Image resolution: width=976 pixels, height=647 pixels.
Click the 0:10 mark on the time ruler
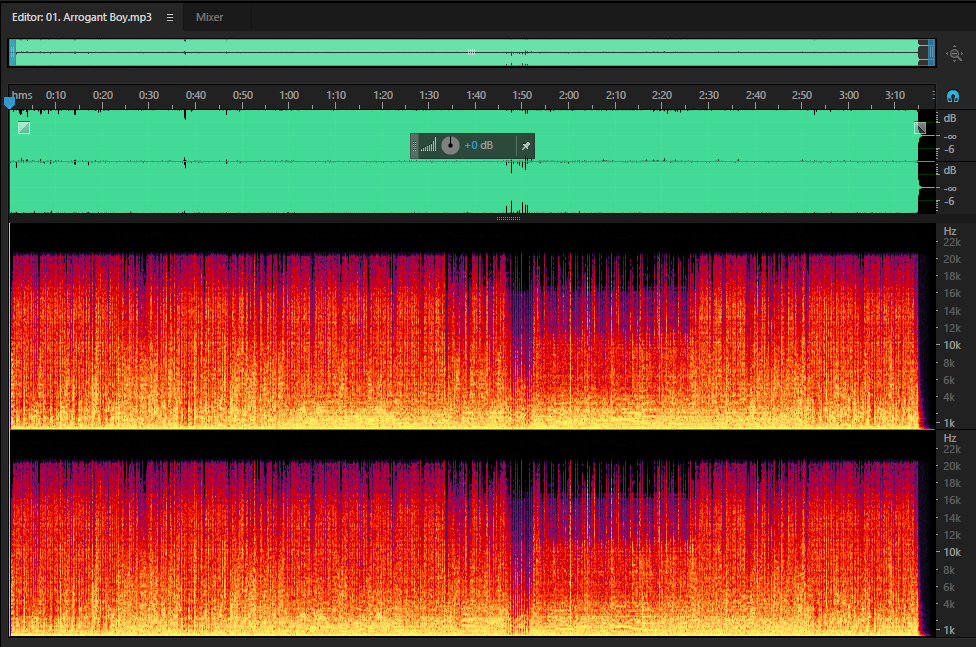pyautogui.click(x=56, y=95)
